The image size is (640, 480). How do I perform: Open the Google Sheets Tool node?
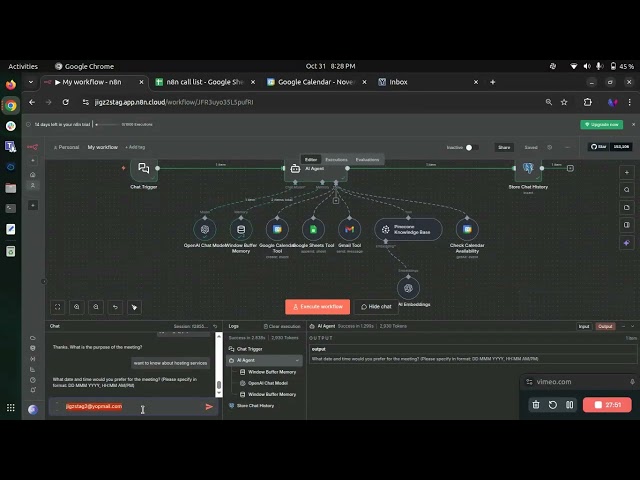pyautogui.click(x=313, y=229)
